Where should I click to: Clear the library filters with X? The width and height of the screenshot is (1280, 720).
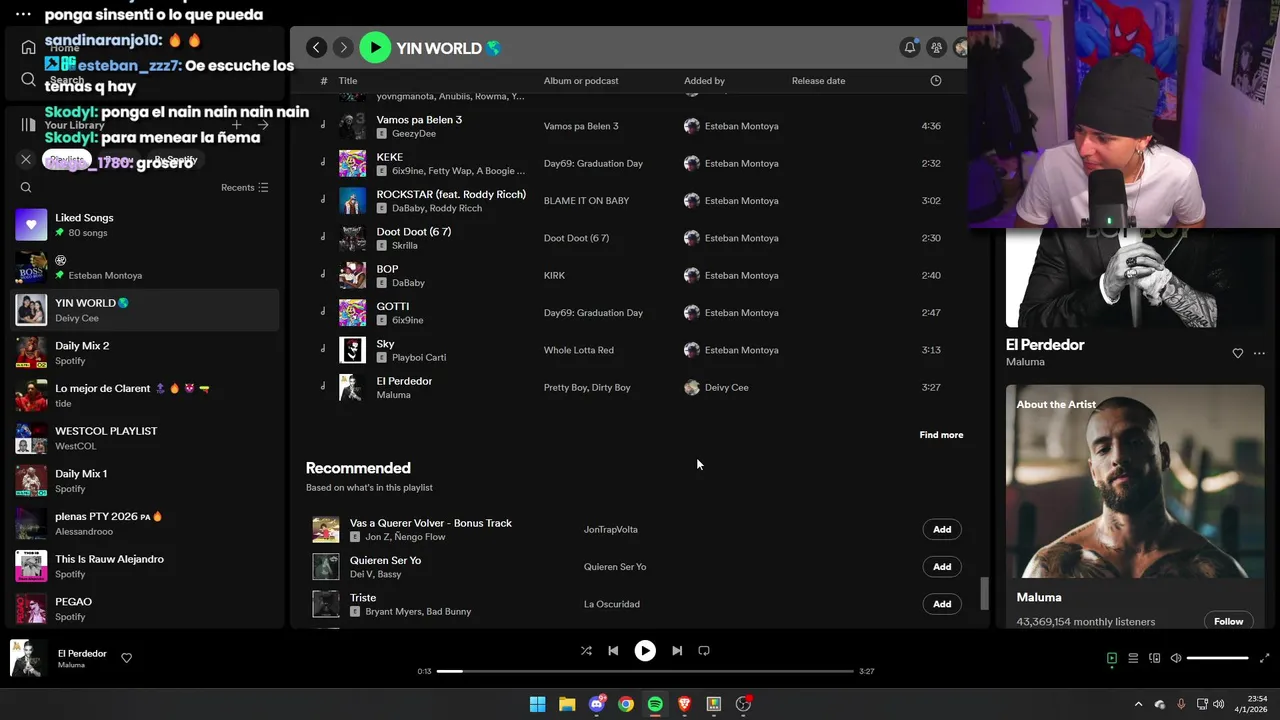coord(26,159)
